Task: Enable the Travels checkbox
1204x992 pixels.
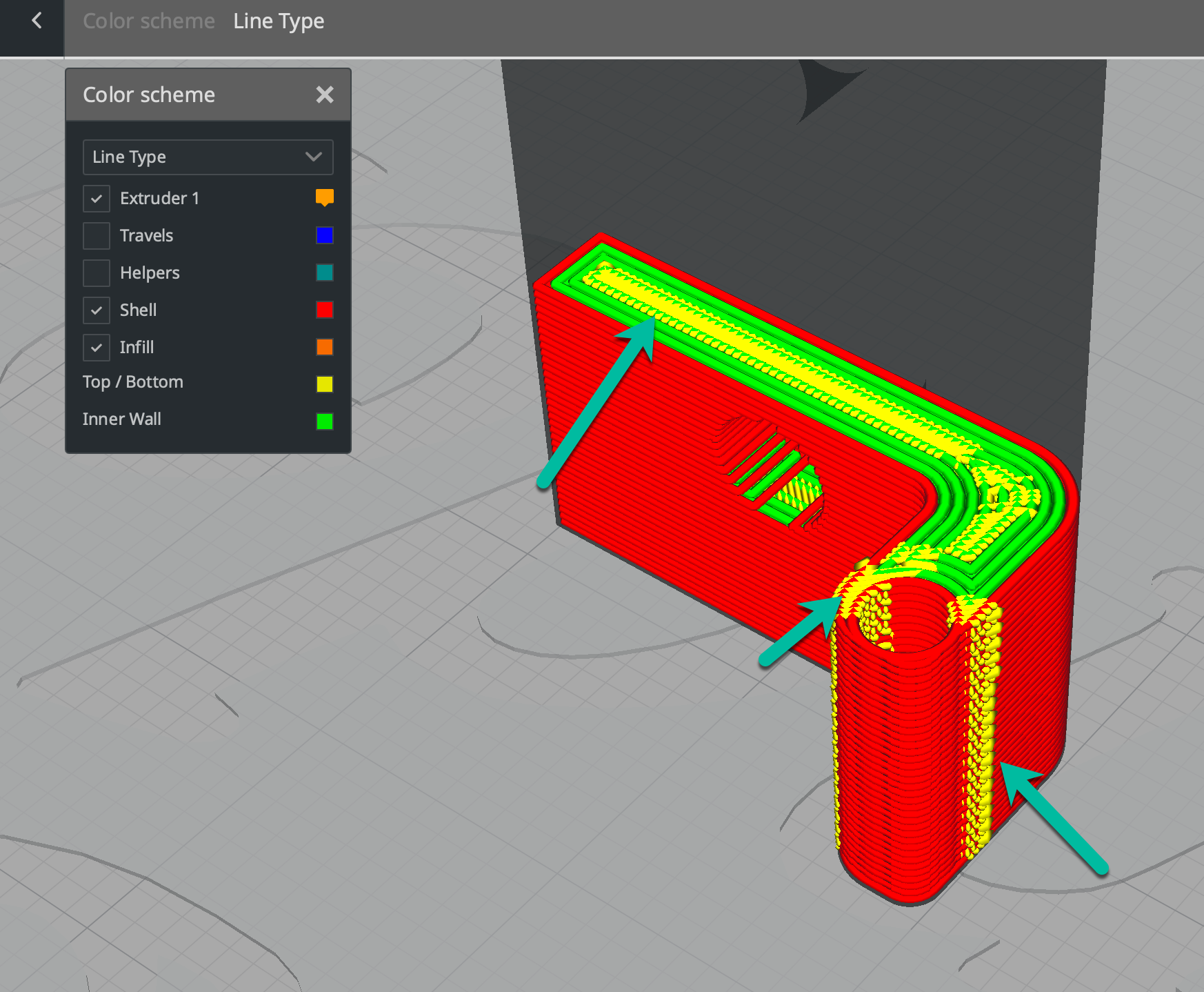Action: click(x=97, y=236)
